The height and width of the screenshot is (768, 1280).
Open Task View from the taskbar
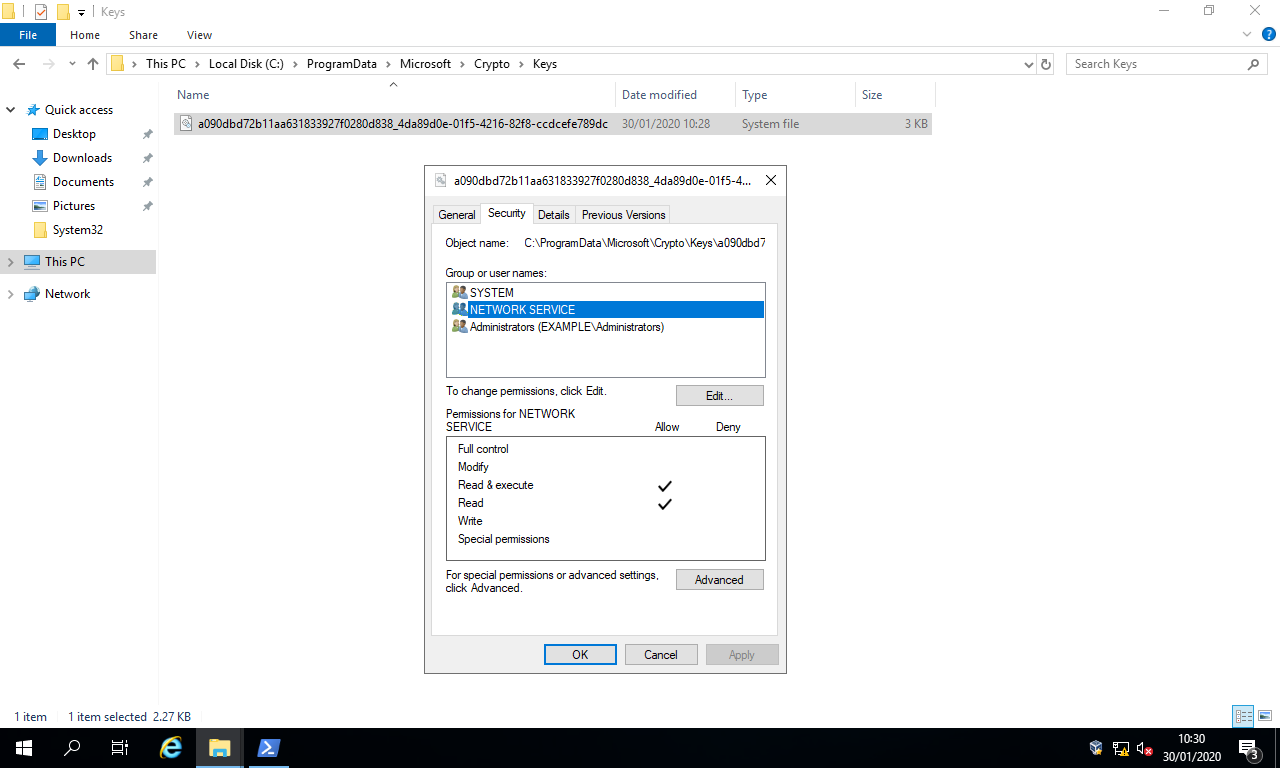119,747
